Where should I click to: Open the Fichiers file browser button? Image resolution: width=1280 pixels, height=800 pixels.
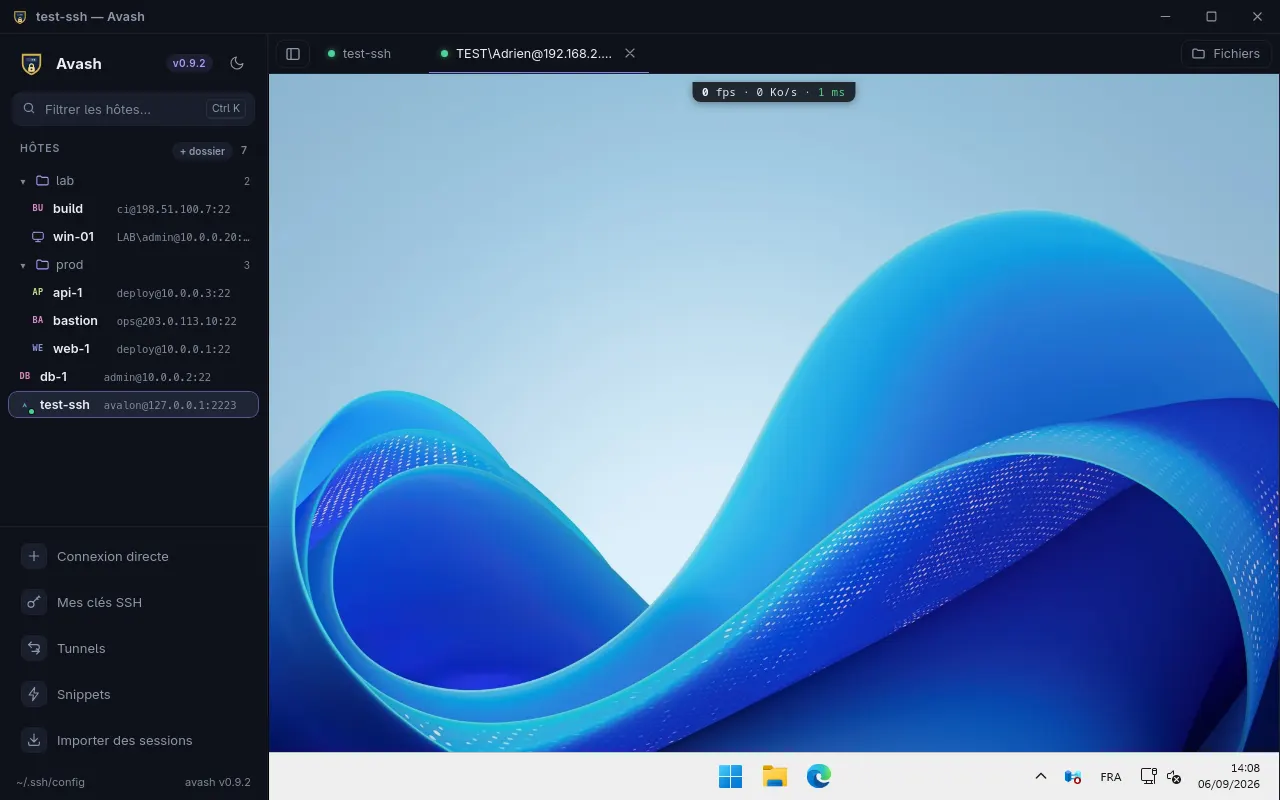(x=1226, y=54)
